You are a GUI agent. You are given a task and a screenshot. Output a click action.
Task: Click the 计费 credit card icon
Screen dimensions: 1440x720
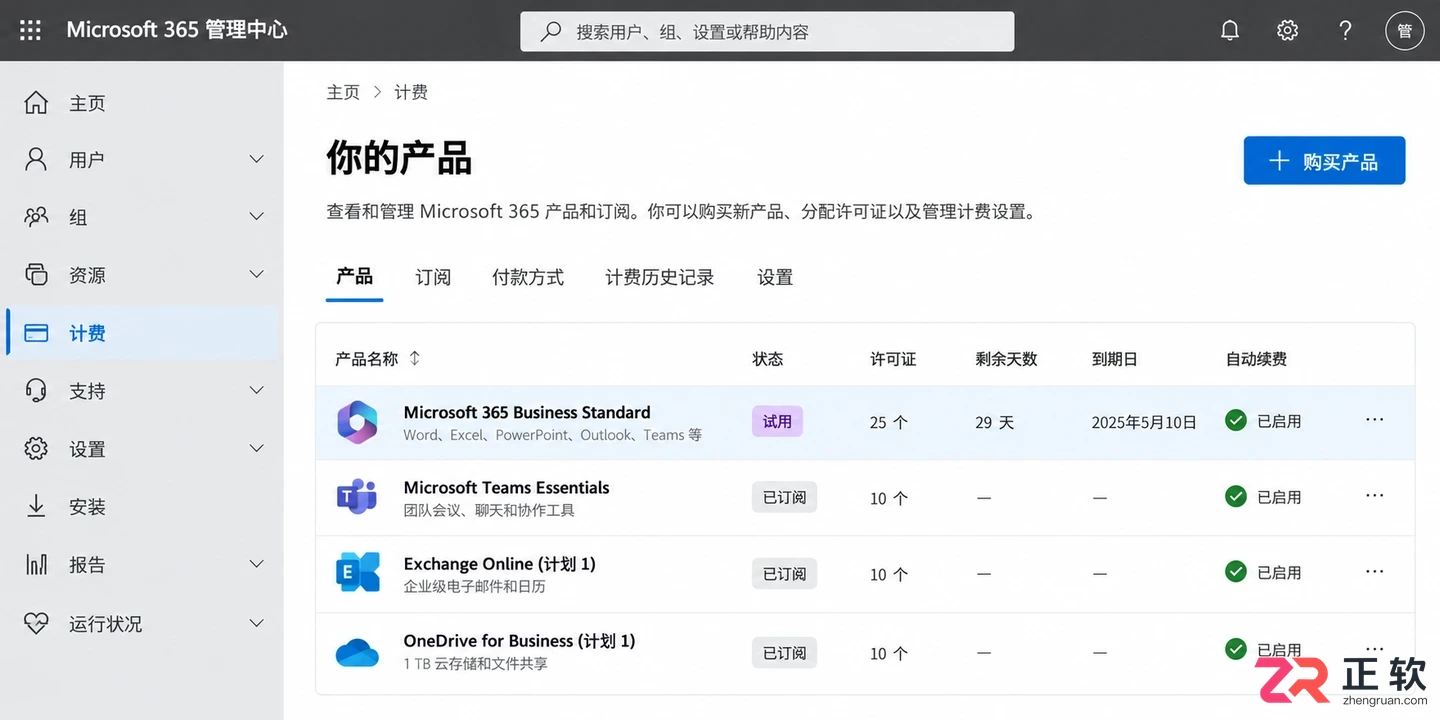coord(36,333)
